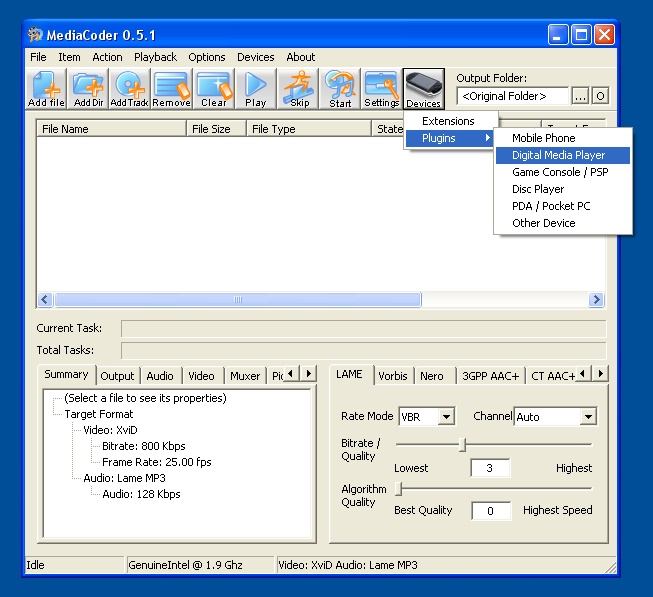Click the MediaCoder title bar app icon

(35, 35)
